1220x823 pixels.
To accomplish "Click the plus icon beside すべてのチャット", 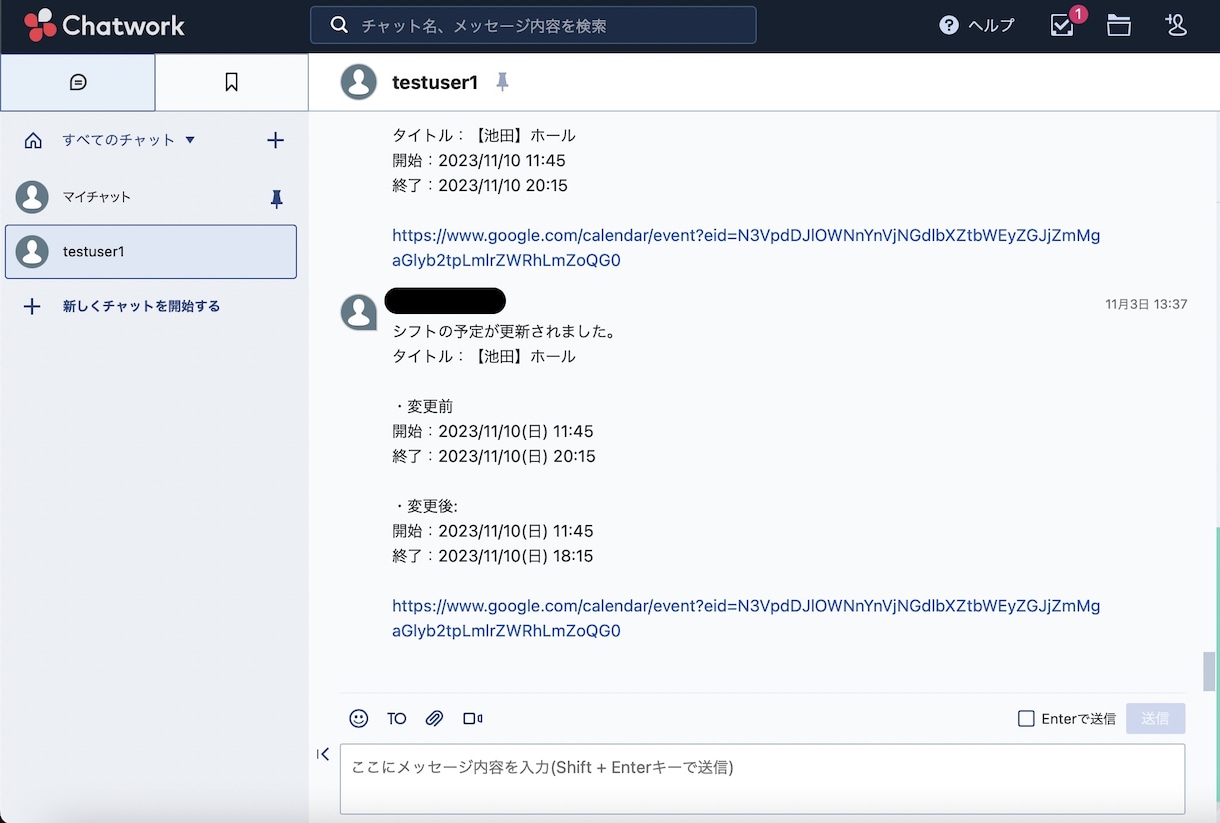I will click(276, 140).
